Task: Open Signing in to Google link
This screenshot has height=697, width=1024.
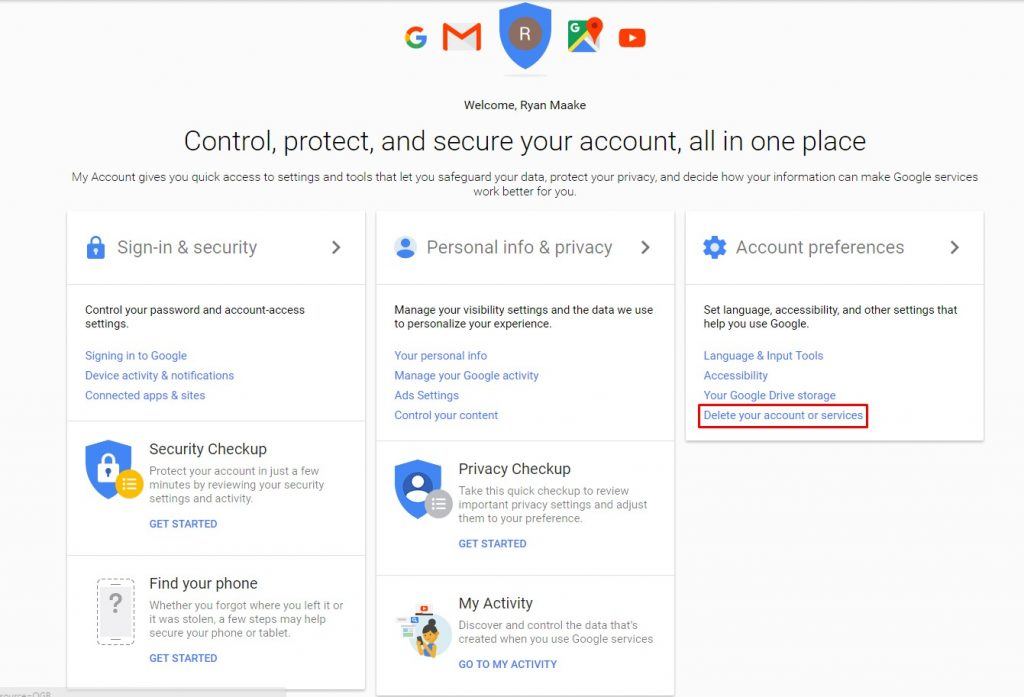Action: pyautogui.click(x=136, y=356)
